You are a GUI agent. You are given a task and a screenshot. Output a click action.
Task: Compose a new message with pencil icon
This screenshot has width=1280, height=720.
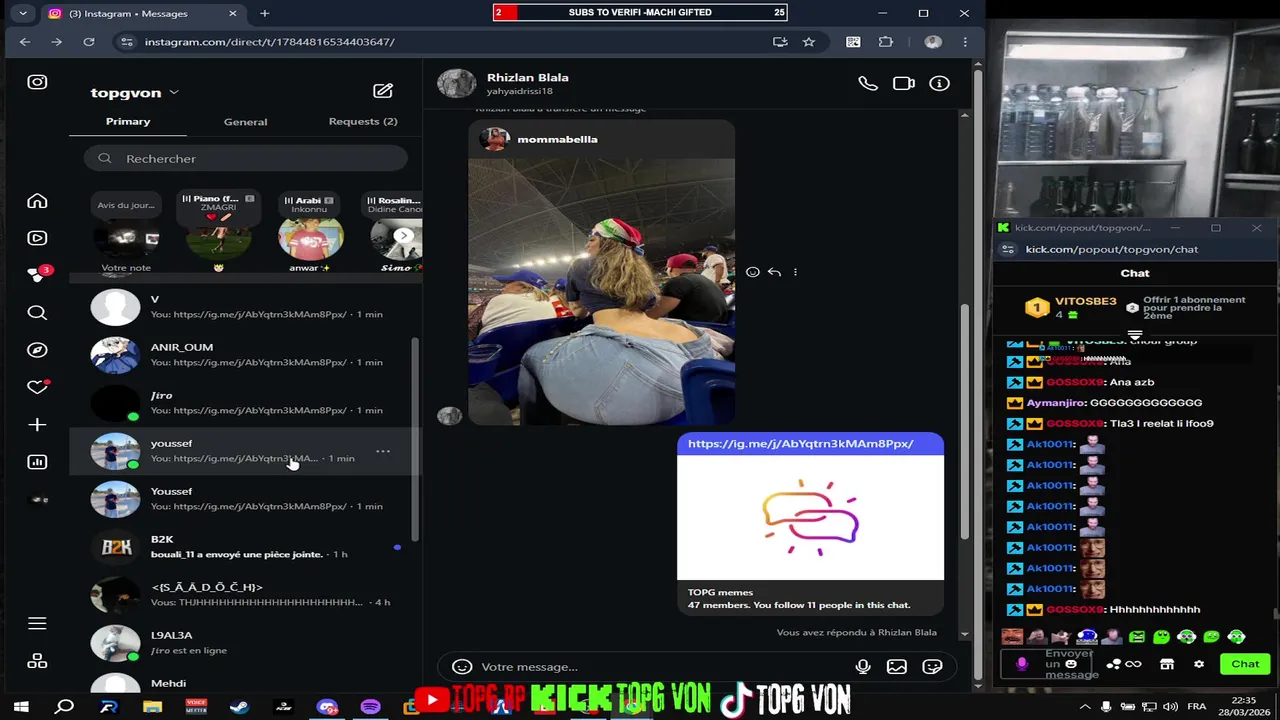(383, 91)
